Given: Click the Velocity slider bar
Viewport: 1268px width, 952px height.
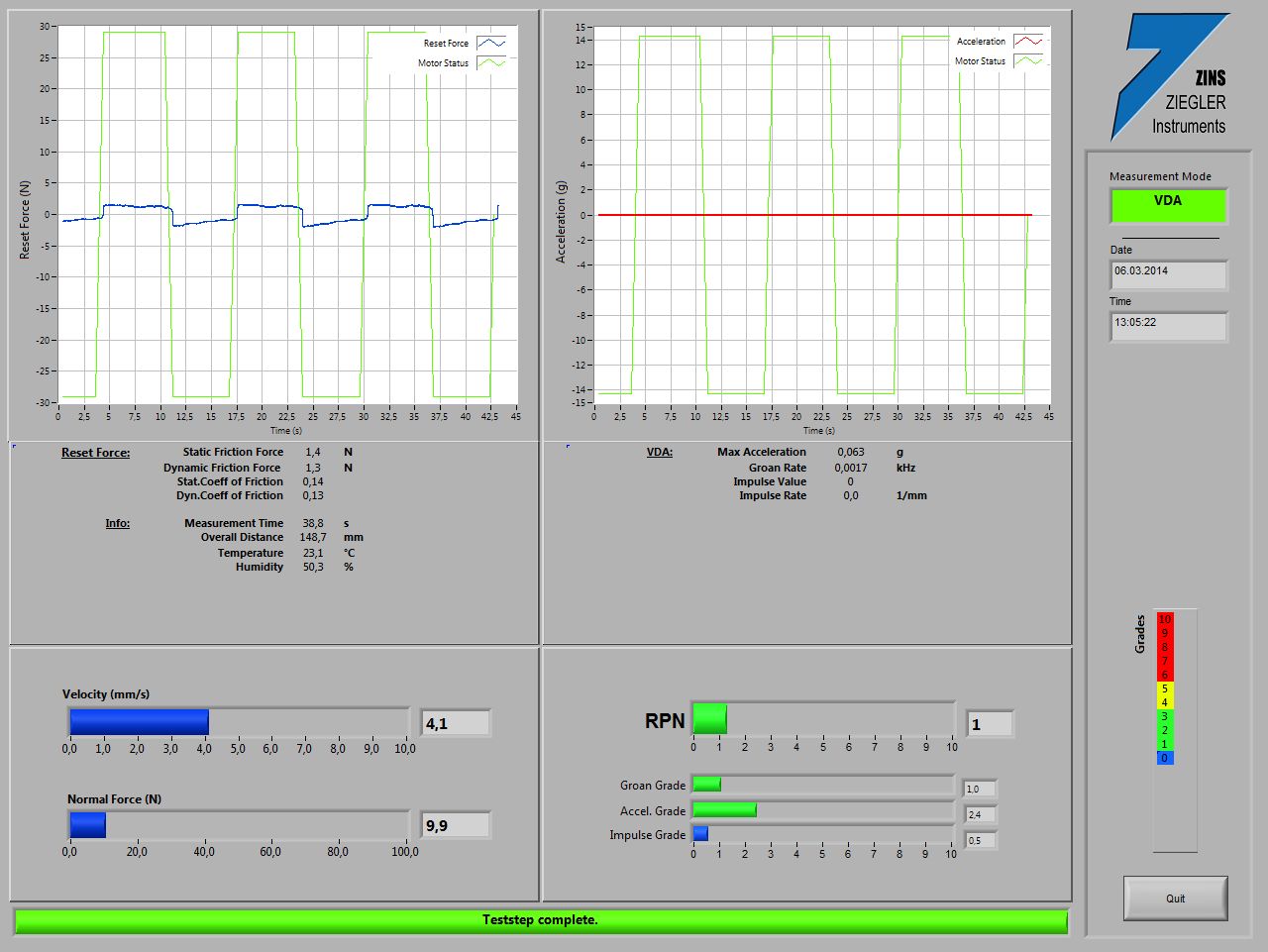Looking at the screenshot, I should tap(238, 722).
